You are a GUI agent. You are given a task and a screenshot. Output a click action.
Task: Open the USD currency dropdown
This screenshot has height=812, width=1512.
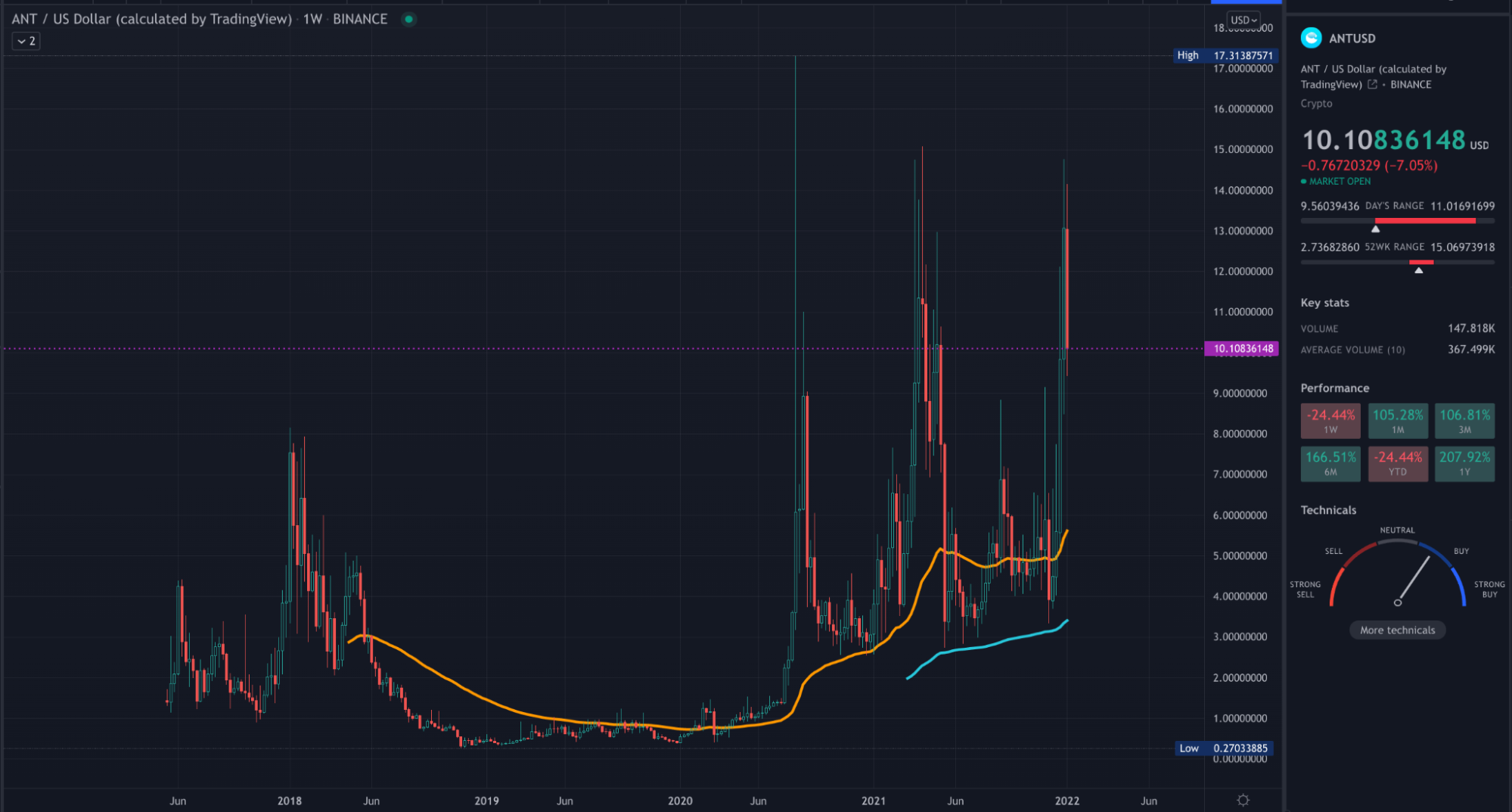point(1243,20)
